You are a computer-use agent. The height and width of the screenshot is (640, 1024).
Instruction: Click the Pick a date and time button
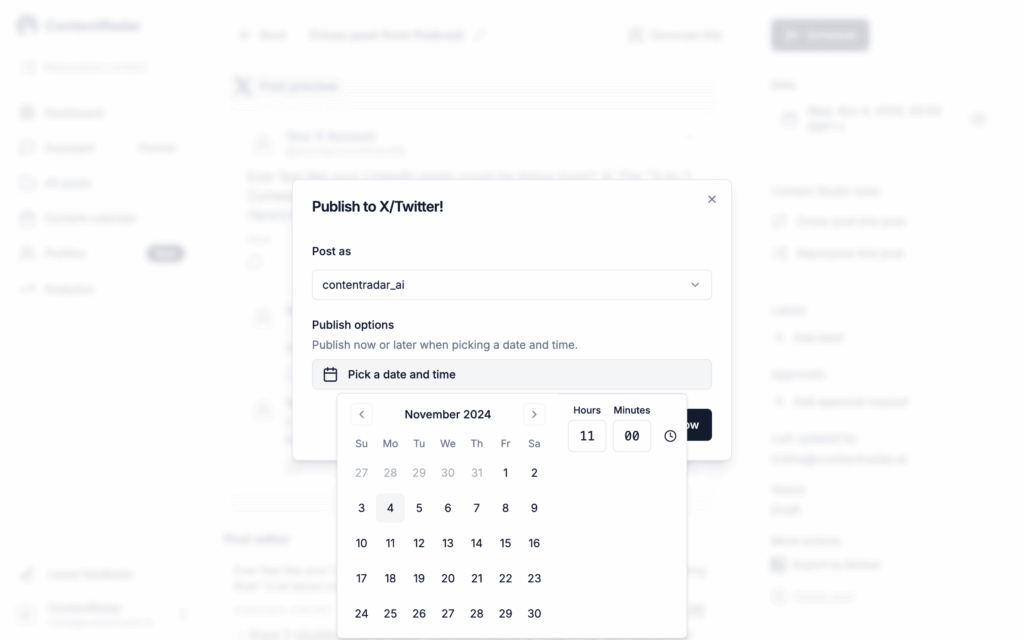coord(511,374)
